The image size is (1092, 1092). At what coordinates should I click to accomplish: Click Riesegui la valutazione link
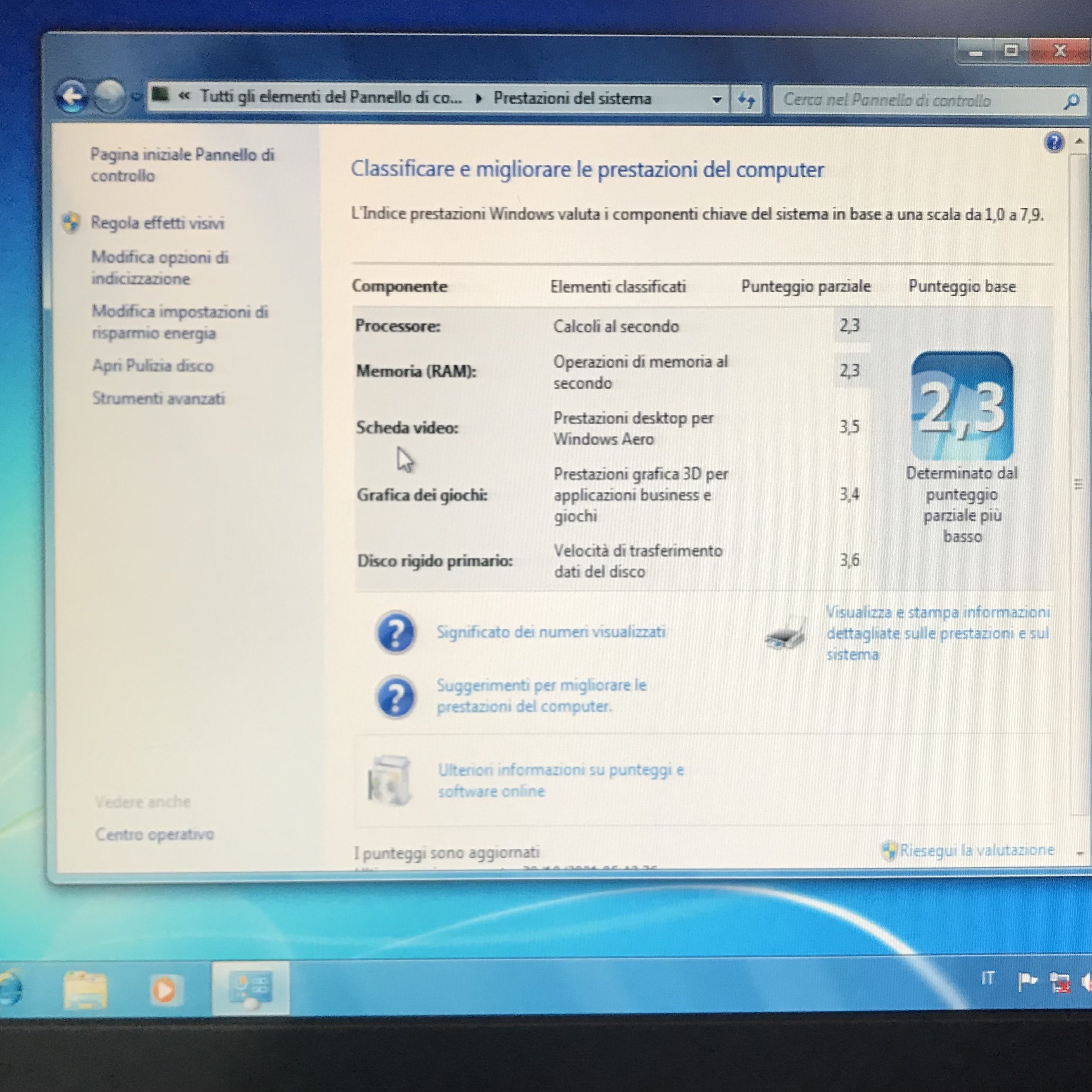[976, 849]
